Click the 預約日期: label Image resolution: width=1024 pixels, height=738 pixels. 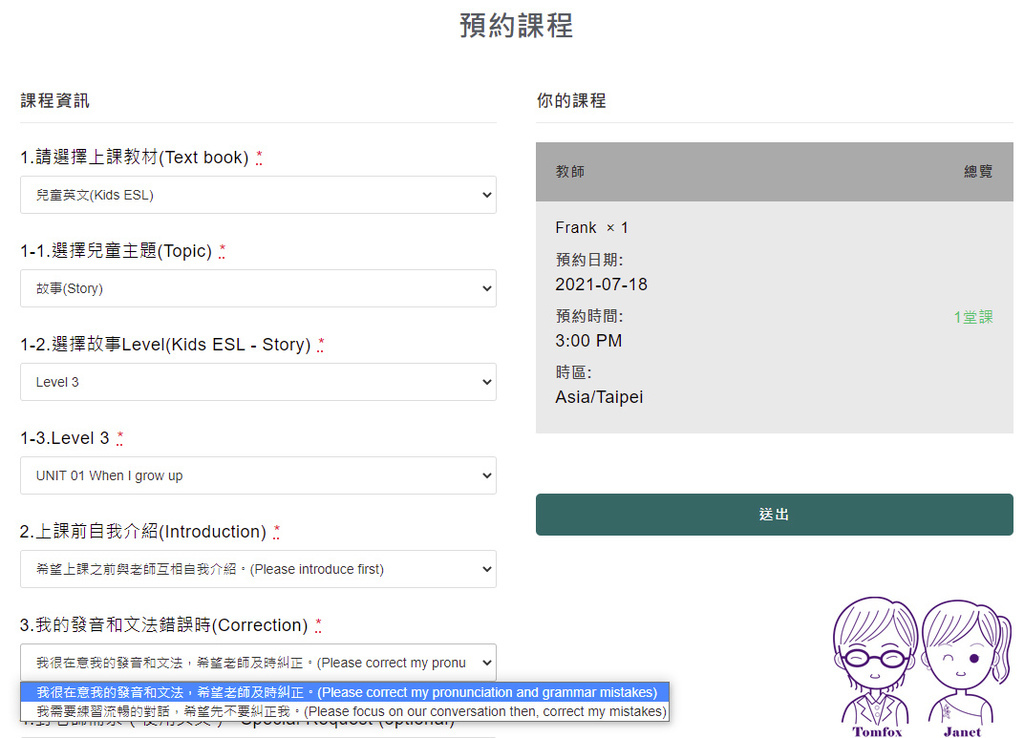[x=589, y=260]
